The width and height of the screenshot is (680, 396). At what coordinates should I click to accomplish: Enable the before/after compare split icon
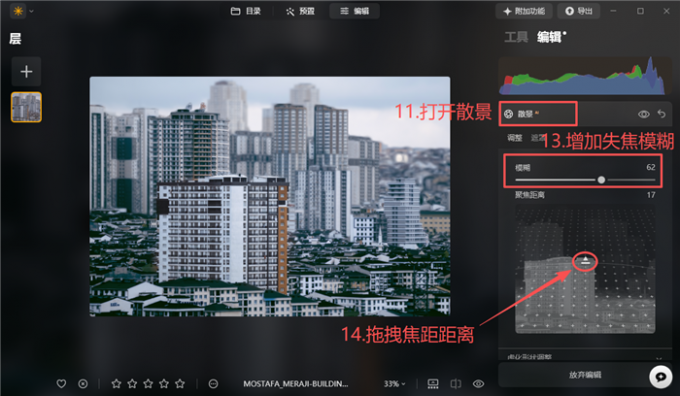click(x=455, y=383)
